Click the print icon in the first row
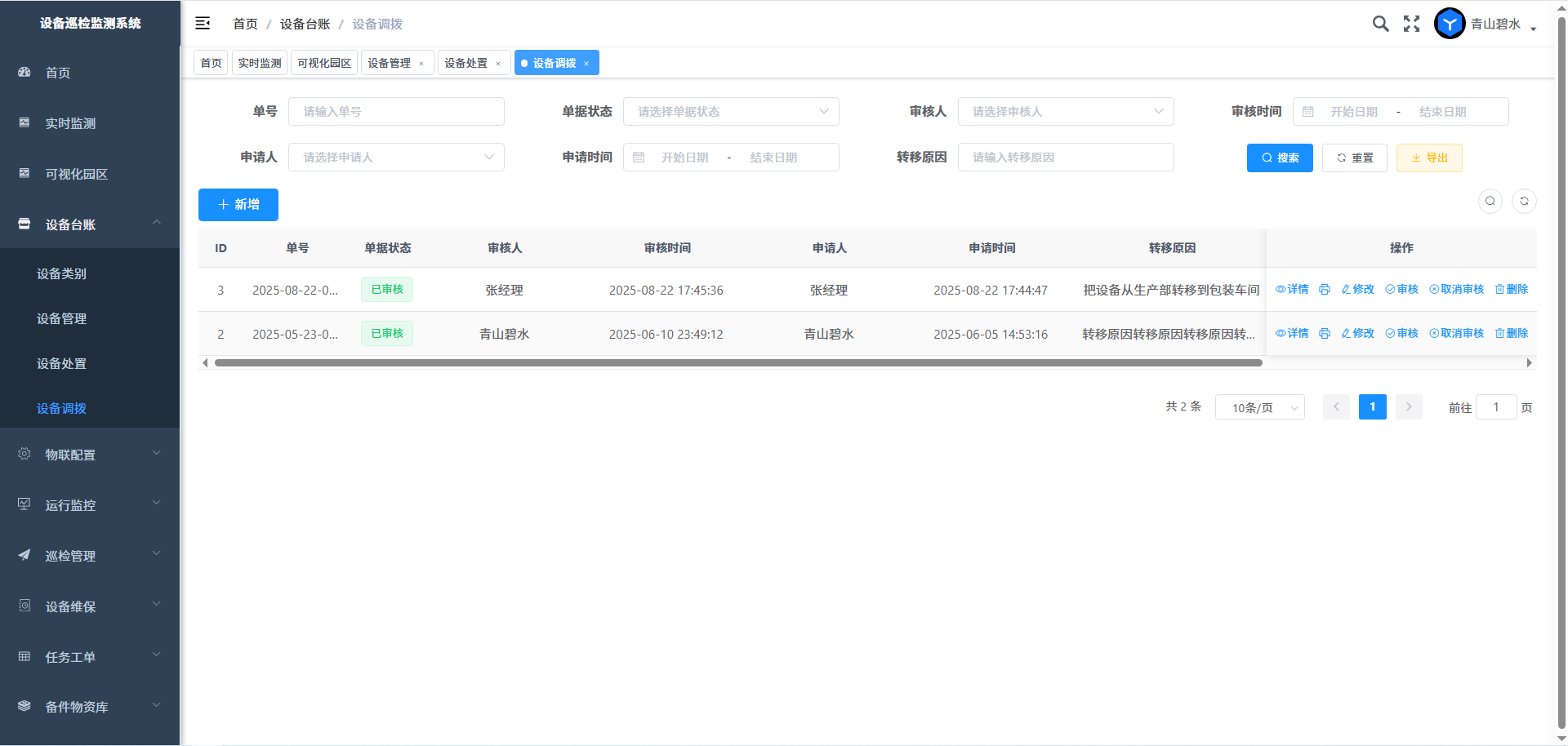1568x746 pixels. click(x=1325, y=290)
